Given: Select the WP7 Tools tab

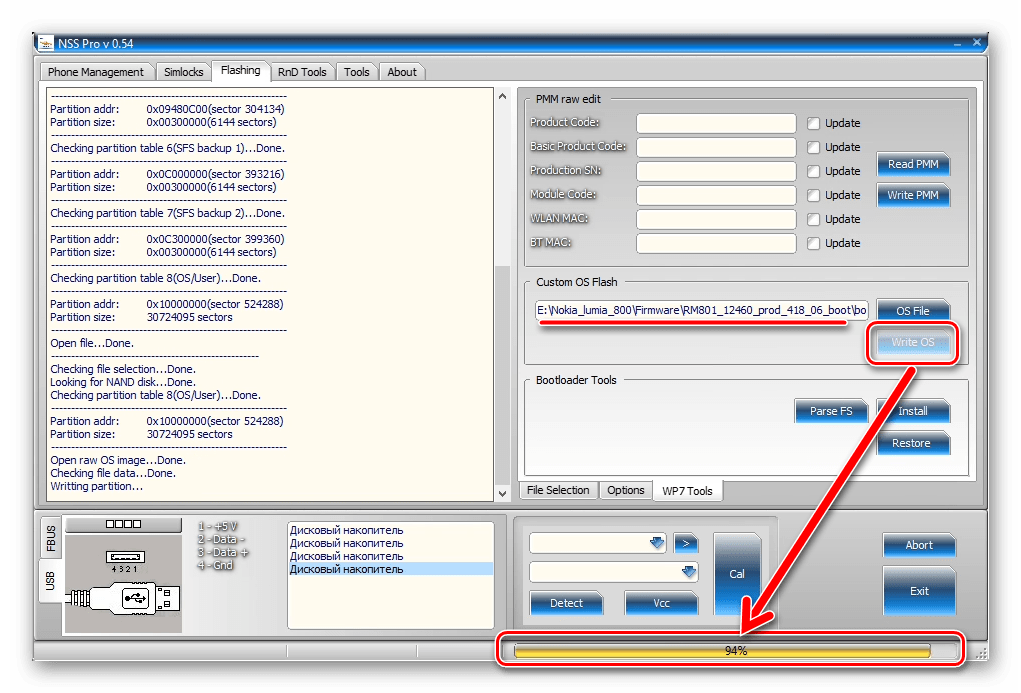Looking at the screenshot, I should [687, 490].
